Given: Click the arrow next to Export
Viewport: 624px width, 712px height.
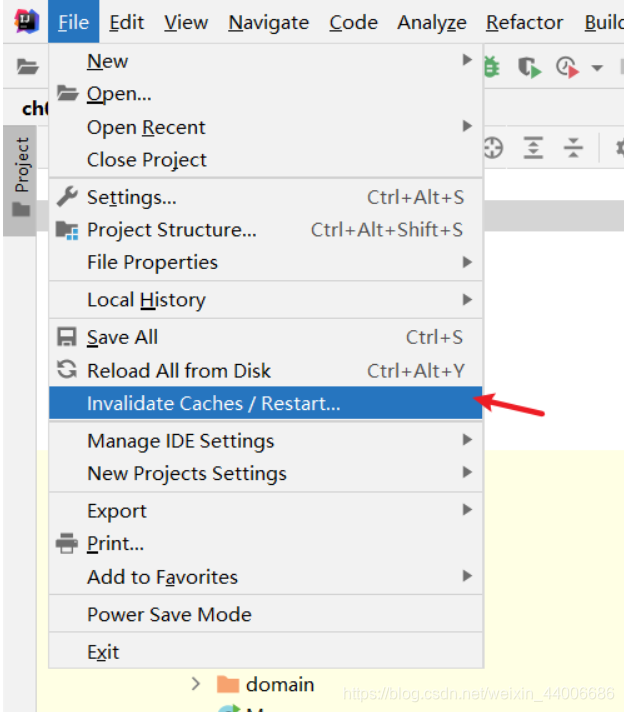Looking at the screenshot, I should (467, 509).
